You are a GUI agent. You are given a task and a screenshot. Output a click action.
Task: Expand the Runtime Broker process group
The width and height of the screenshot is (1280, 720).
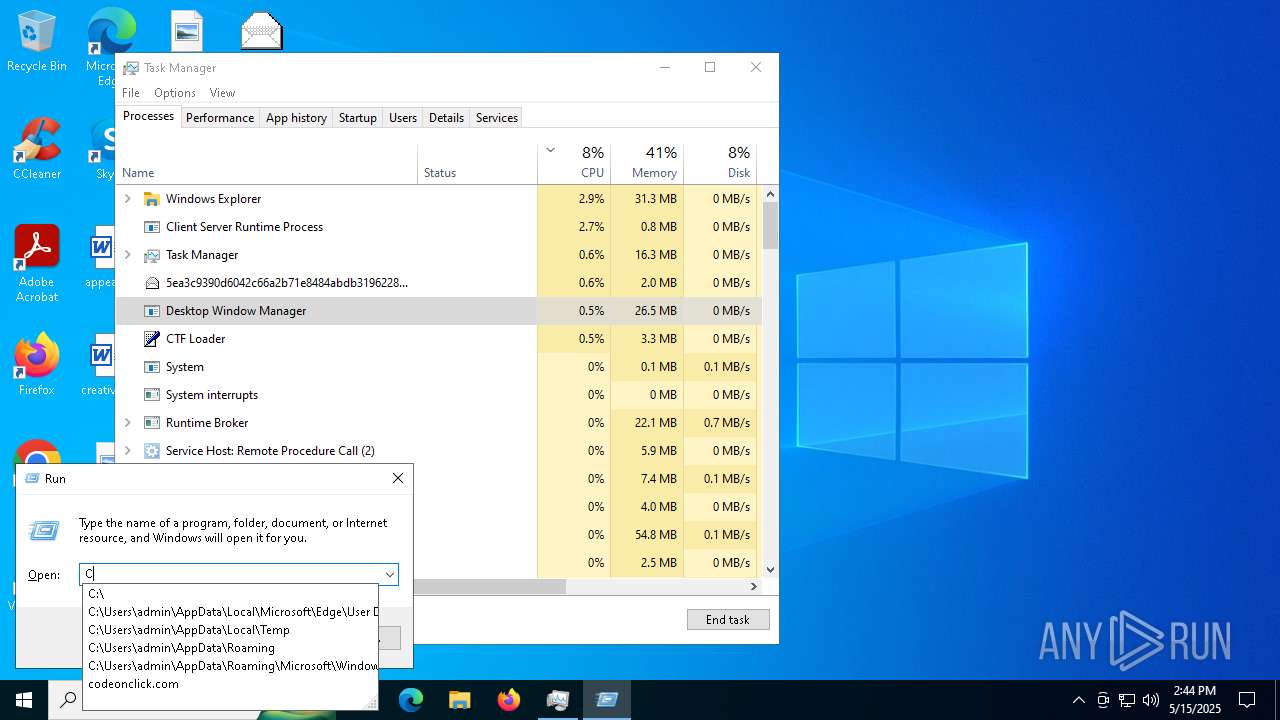coord(128,423)
